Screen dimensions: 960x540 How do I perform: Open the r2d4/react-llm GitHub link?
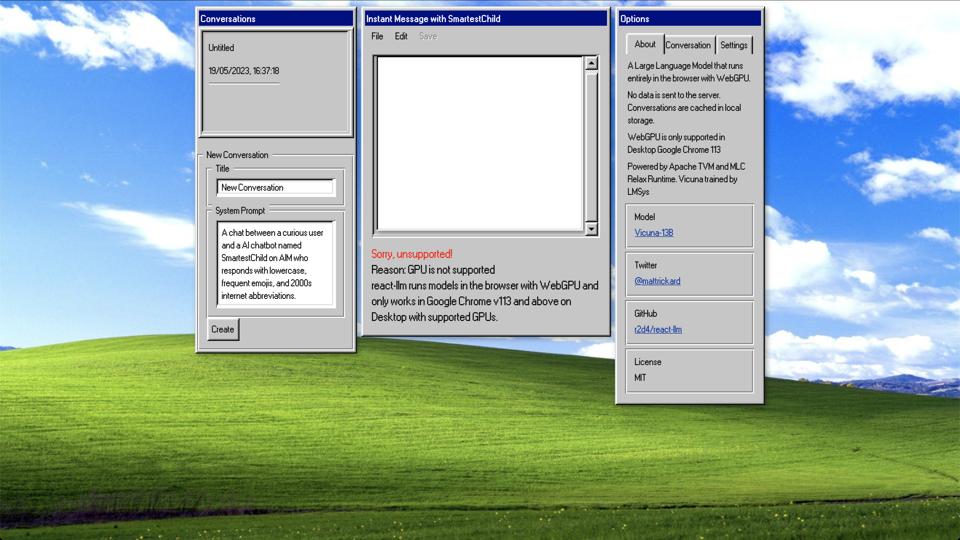pos(658,329)
